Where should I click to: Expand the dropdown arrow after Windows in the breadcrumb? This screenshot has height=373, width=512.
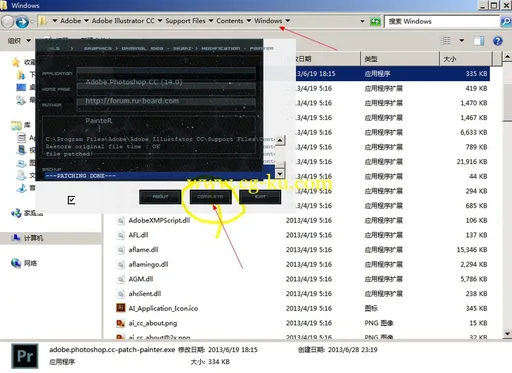coord(288,21)
